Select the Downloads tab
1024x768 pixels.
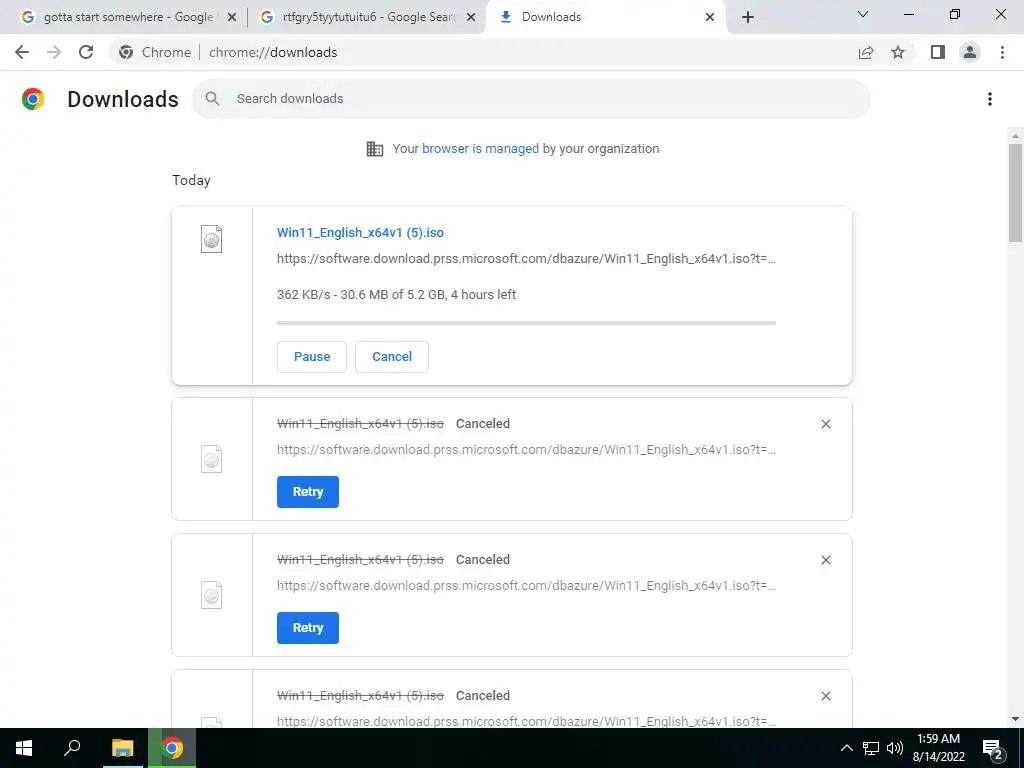(606, 18)
